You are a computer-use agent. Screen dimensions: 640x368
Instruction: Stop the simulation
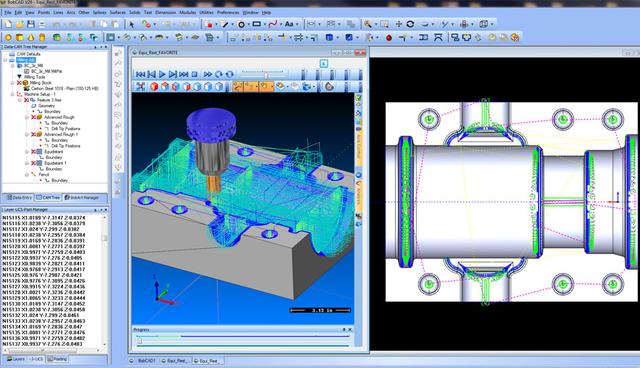(x=195, y=74)
